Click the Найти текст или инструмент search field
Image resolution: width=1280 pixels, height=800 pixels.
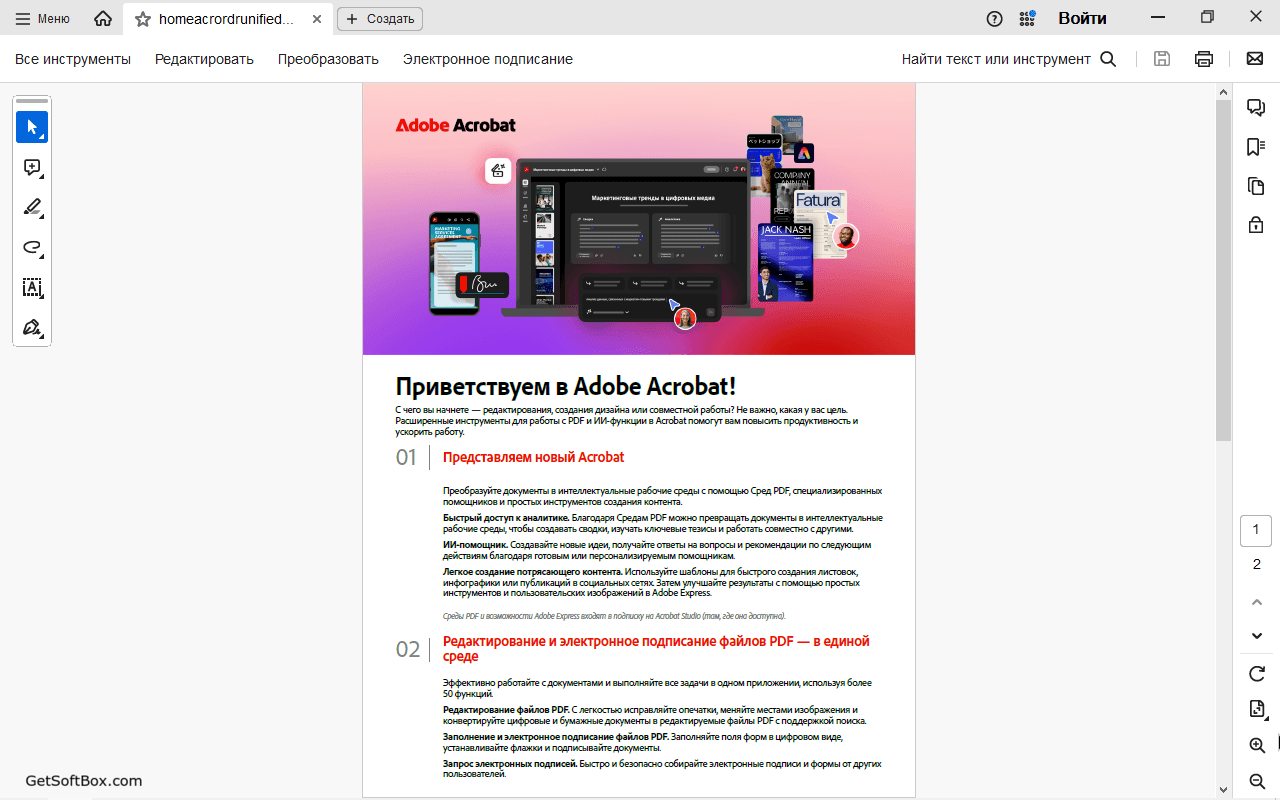coord(996,59)
